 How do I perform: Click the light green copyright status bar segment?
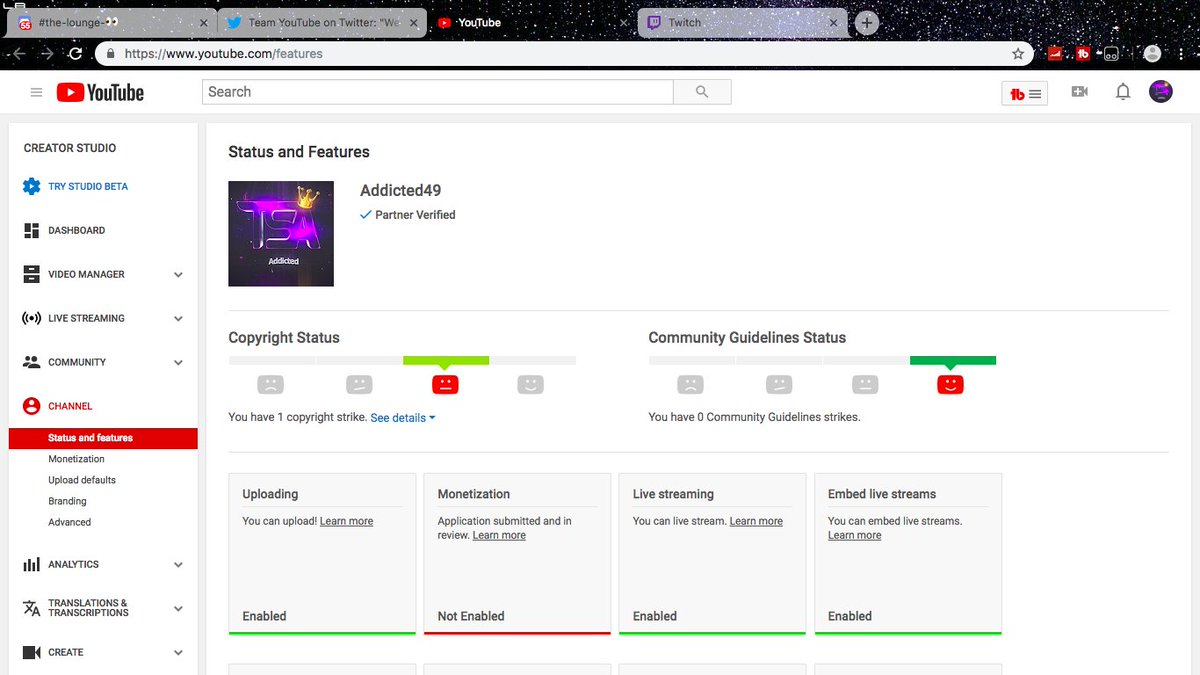446,360
